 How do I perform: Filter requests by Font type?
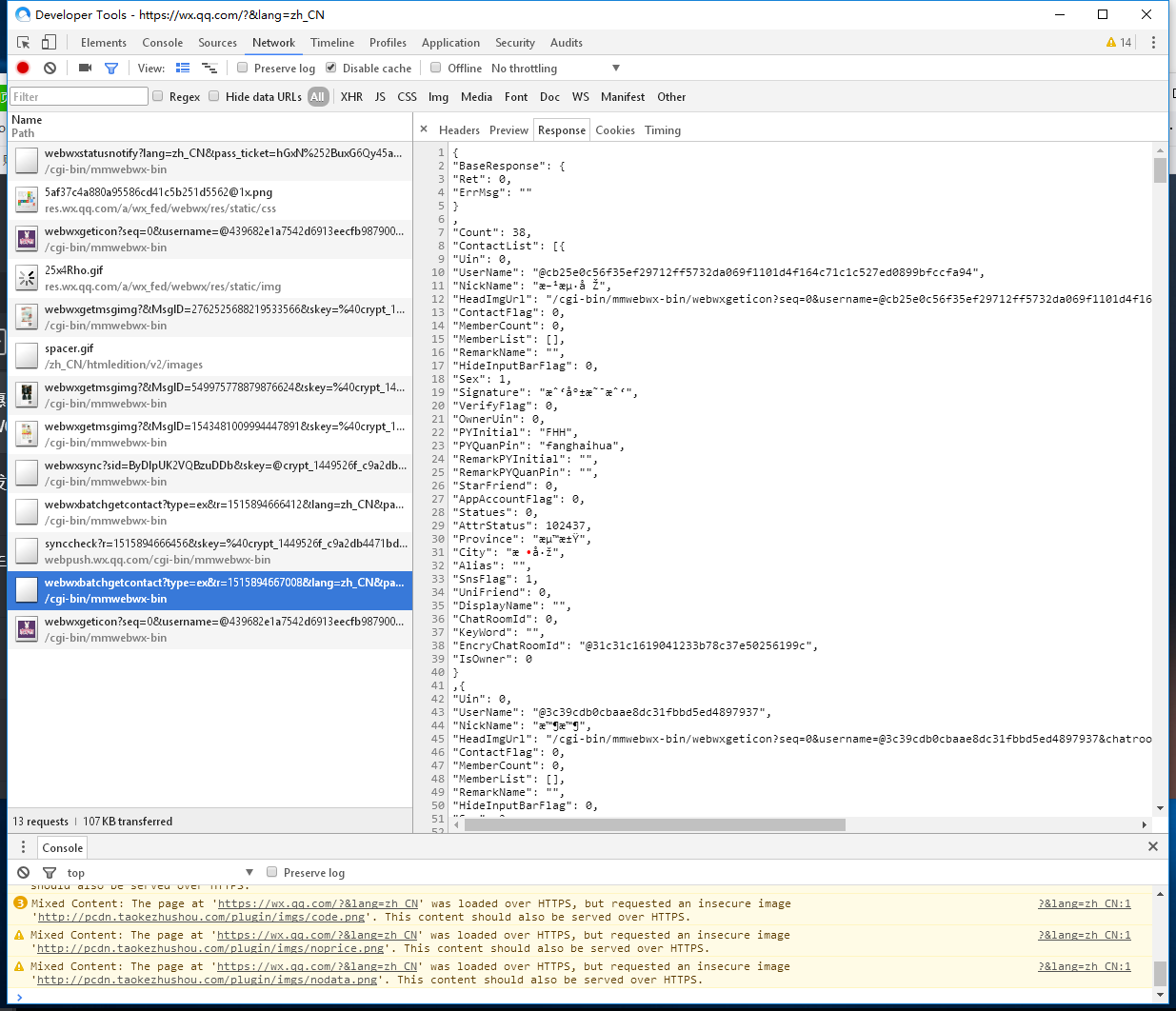tap(516, 97)
